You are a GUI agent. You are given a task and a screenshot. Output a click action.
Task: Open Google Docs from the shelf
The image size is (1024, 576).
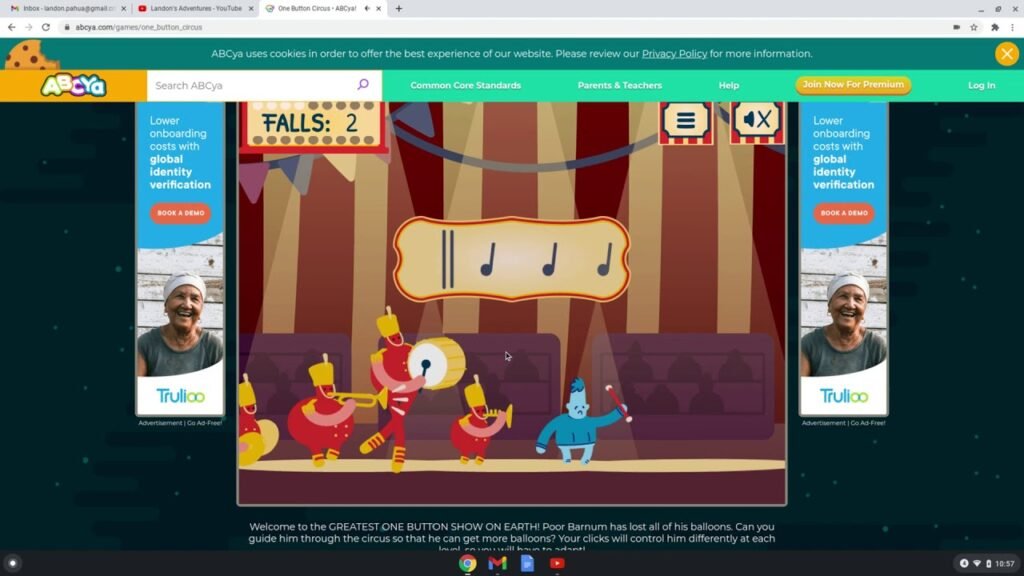coord(527,563)
